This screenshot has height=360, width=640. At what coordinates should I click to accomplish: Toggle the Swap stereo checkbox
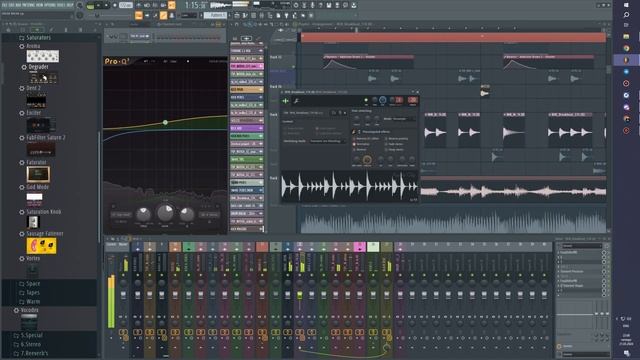tap(386, 149)
